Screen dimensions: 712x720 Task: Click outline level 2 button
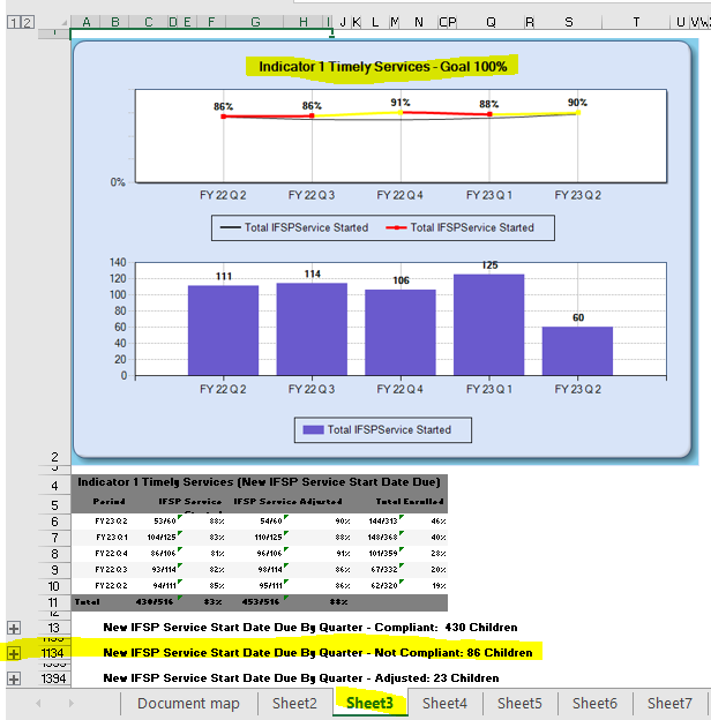click(27, 22)
